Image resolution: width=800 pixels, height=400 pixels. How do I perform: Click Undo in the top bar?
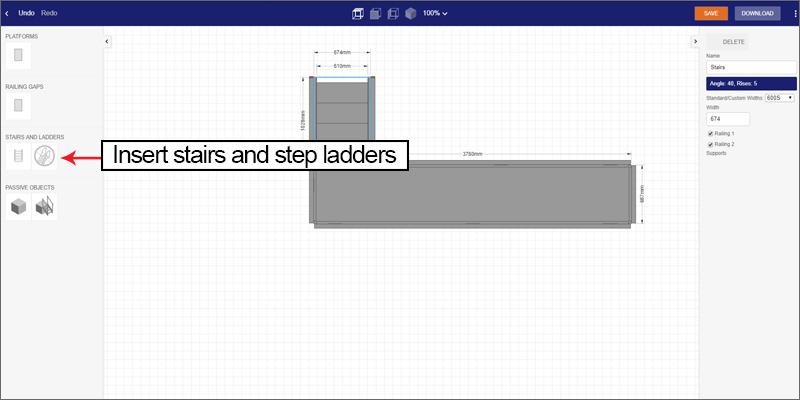(26, 13)
